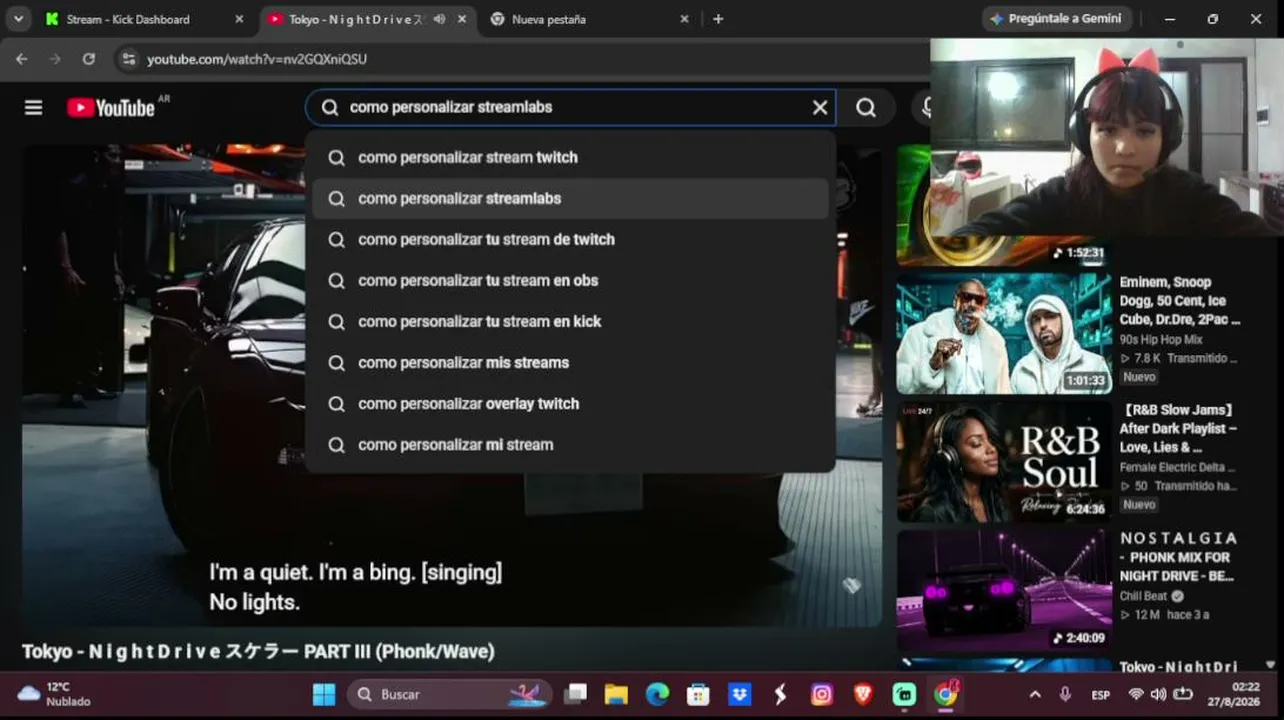Click the weather widget showing 12°C Nublado
Viewport: 1284px width, 720px height.
tap(54, 694)
